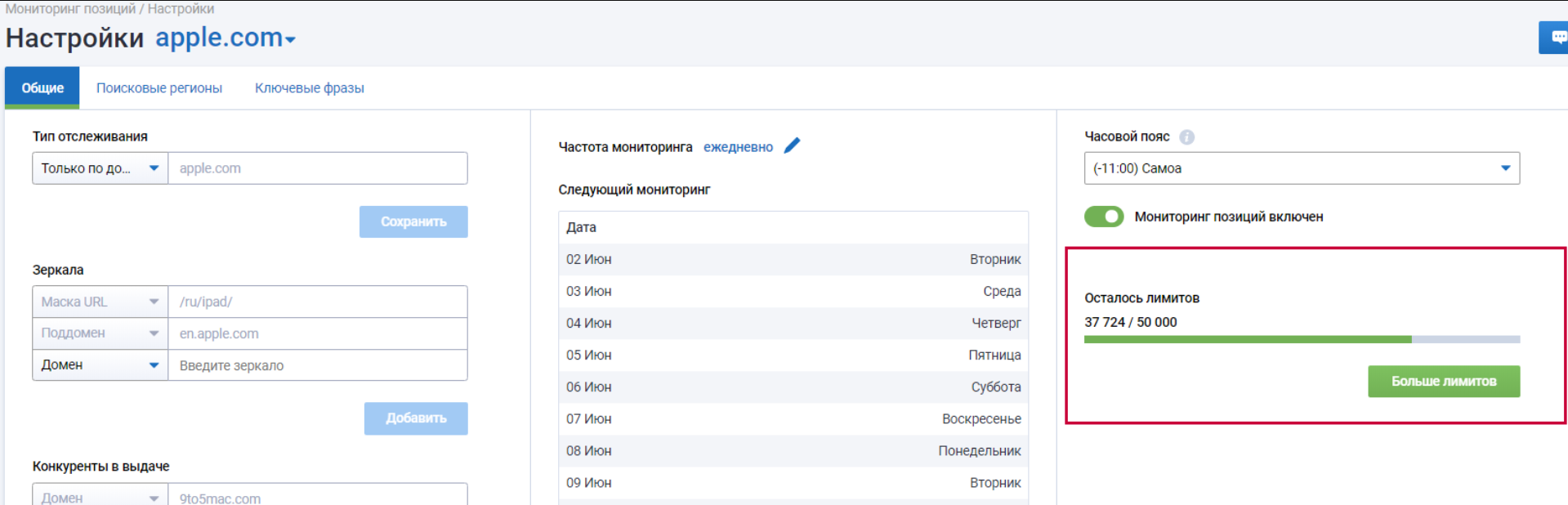Open the Домен dropdown in Зеркала section

101,365
